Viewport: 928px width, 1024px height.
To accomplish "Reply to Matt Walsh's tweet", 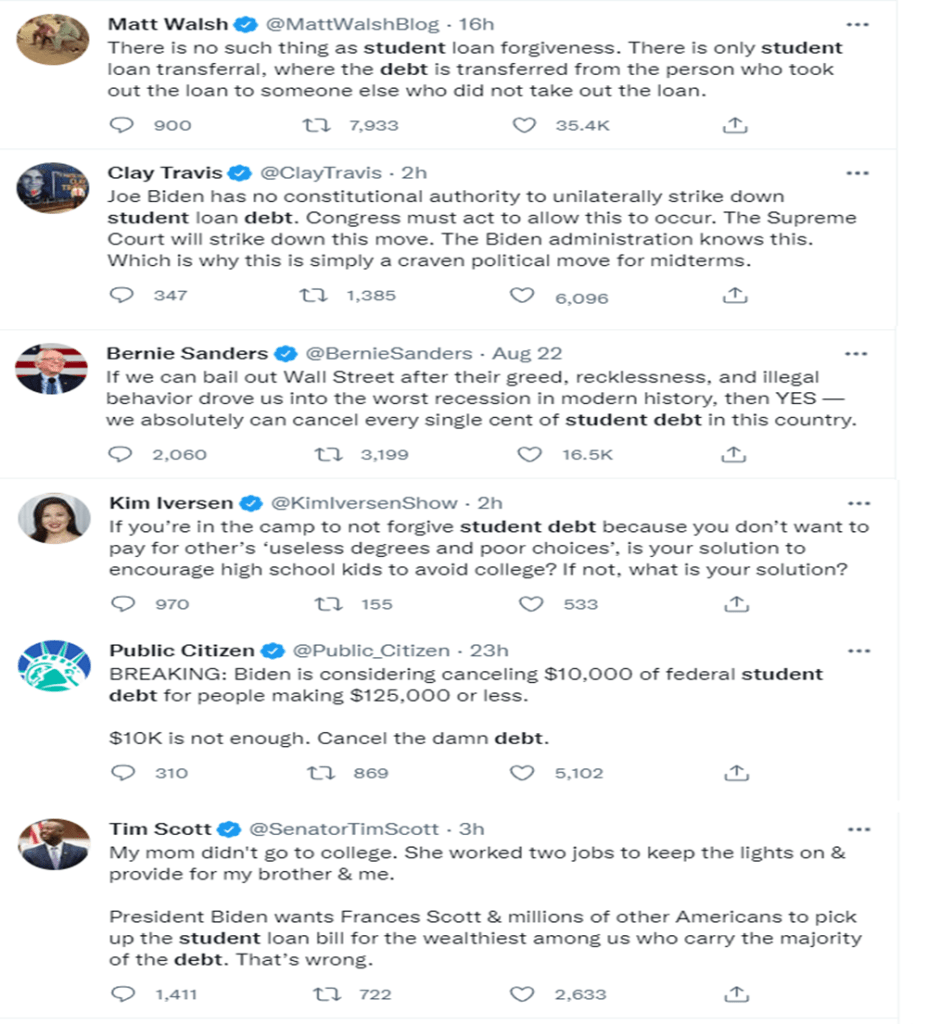I will (122, 125).
